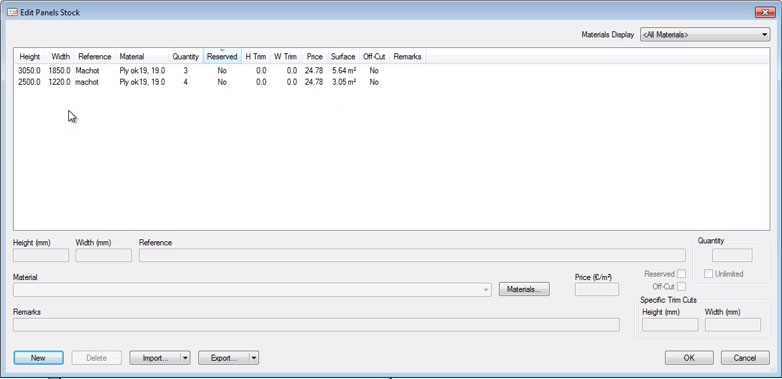This screenshot has width=782, height=379.
Task: Sort by the Quantity column header
Action: pyautogui.click(x=186, y=56)
